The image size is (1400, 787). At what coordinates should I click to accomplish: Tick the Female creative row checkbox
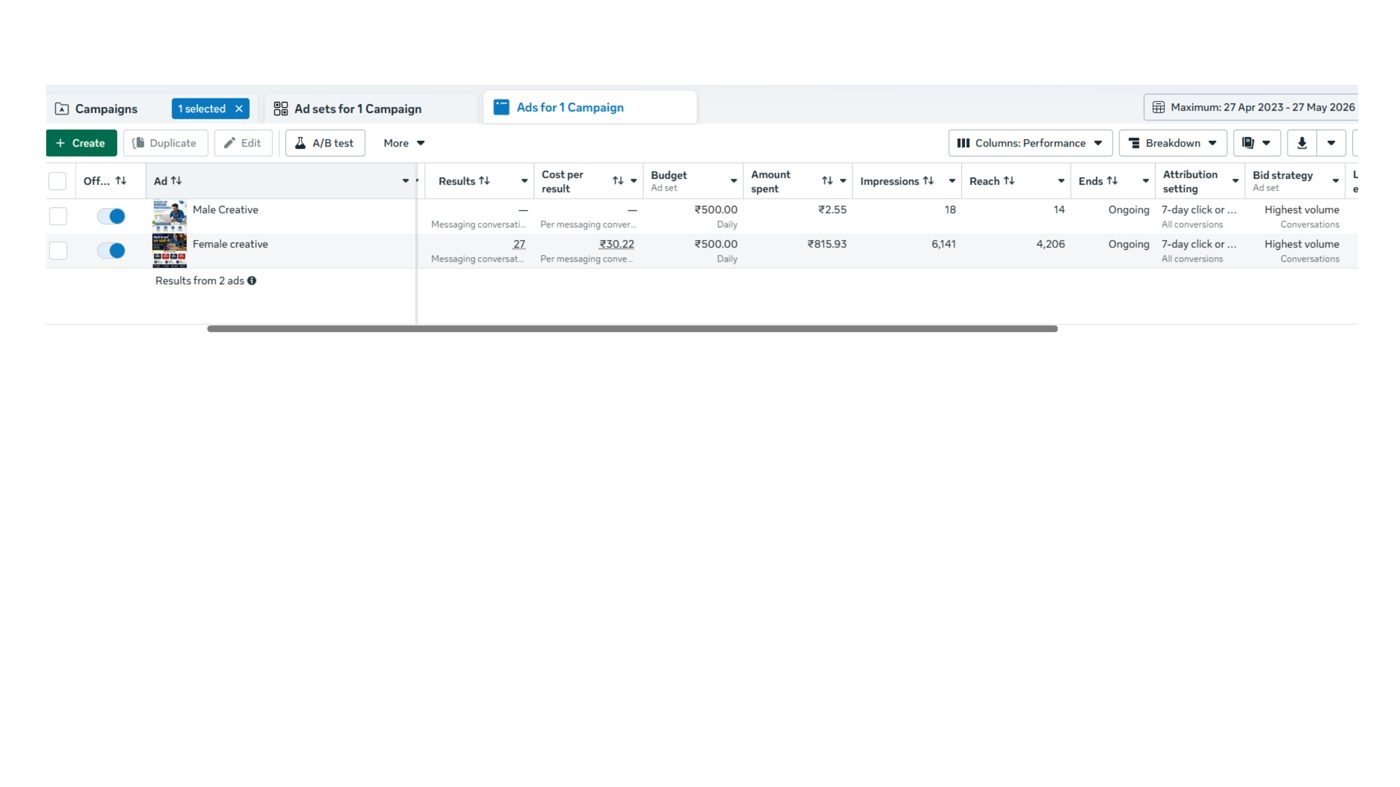click(58, 250)
